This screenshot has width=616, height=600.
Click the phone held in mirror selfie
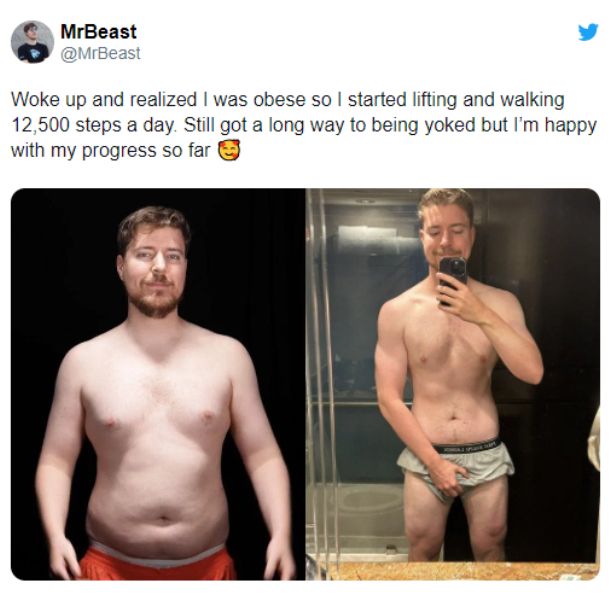pyautogui.click(x=452, y=278)
